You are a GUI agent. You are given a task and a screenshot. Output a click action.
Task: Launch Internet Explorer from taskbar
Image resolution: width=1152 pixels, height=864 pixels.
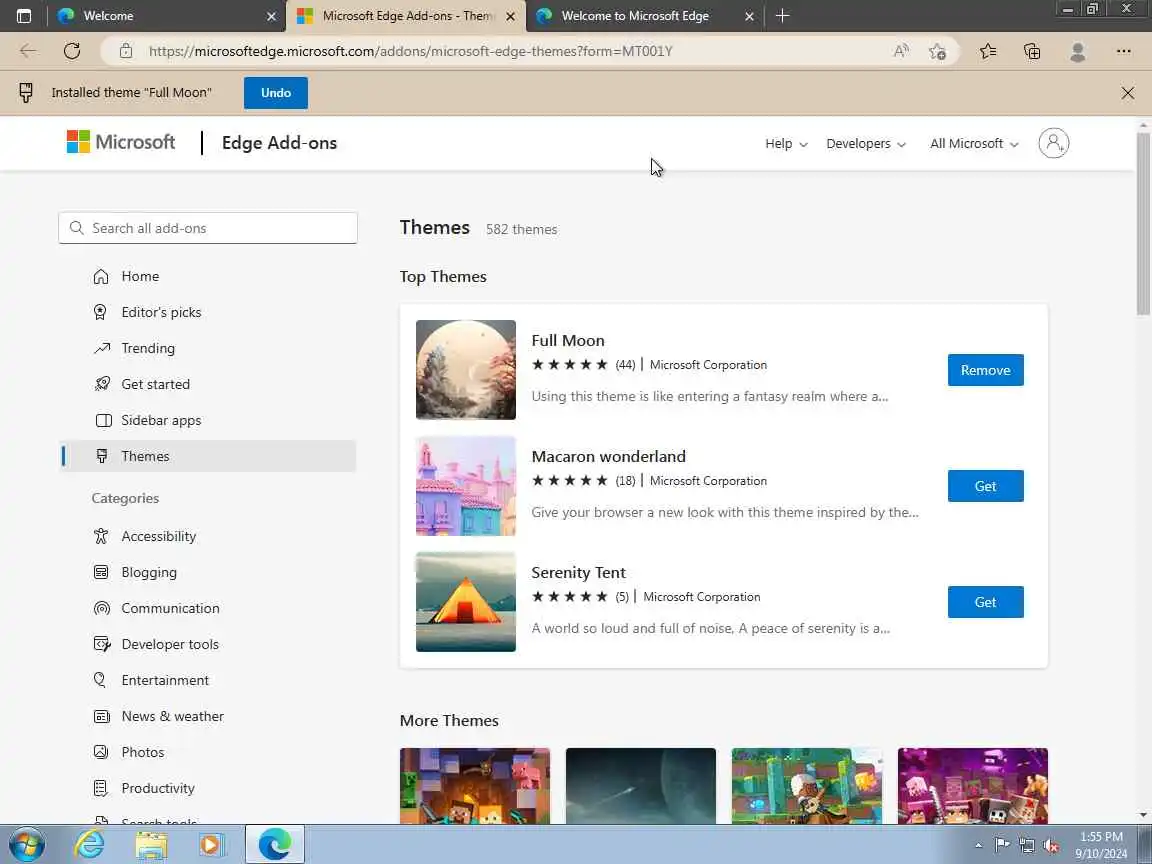(89, 845)
